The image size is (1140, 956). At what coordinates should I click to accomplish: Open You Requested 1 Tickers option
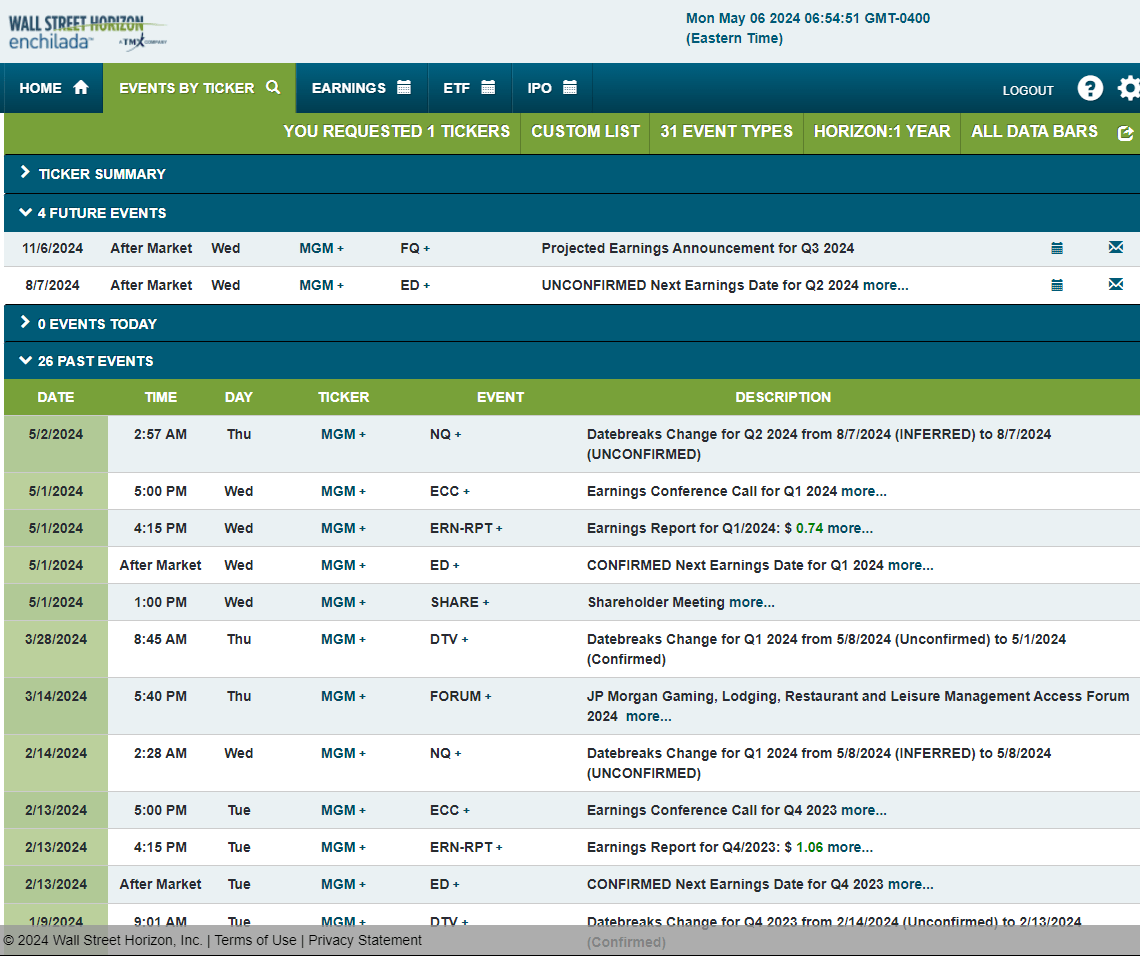point(396,132)
